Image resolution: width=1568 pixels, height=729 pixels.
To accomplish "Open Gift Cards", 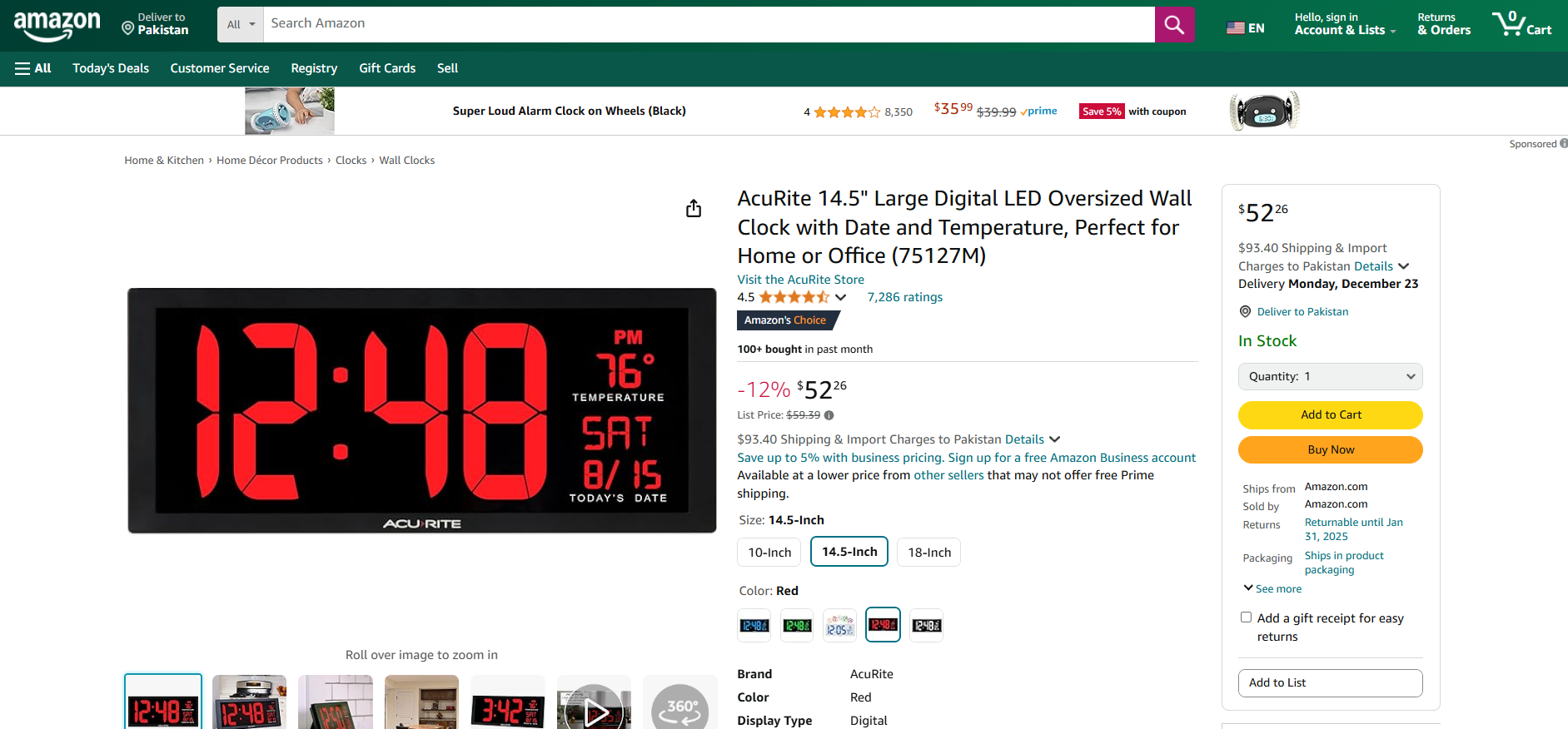I will click(387, 68).
